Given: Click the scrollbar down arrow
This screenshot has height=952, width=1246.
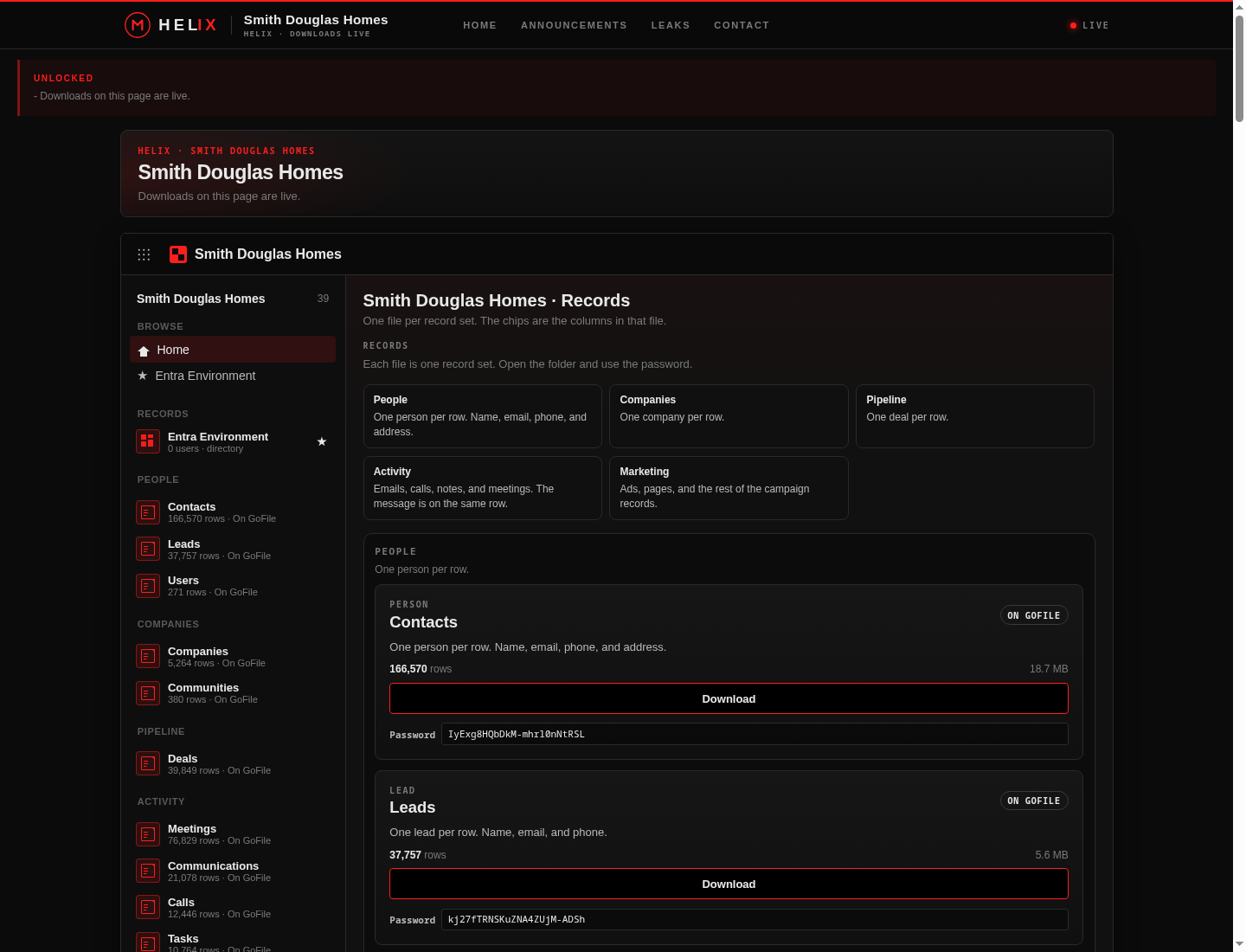Looking at the screenshot, I should pyautogui.click(x=1239, y=944).
